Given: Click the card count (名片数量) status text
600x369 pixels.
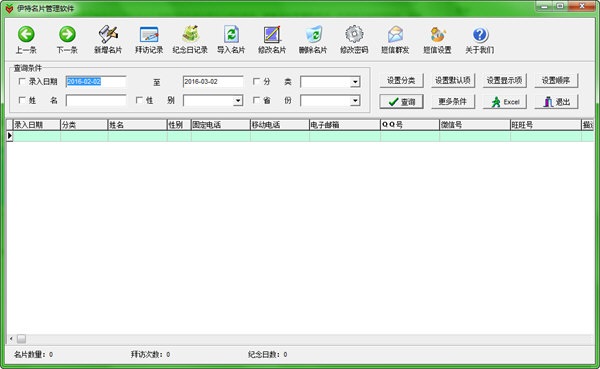Looking at the screenshot, I should (x=33, y=354).
